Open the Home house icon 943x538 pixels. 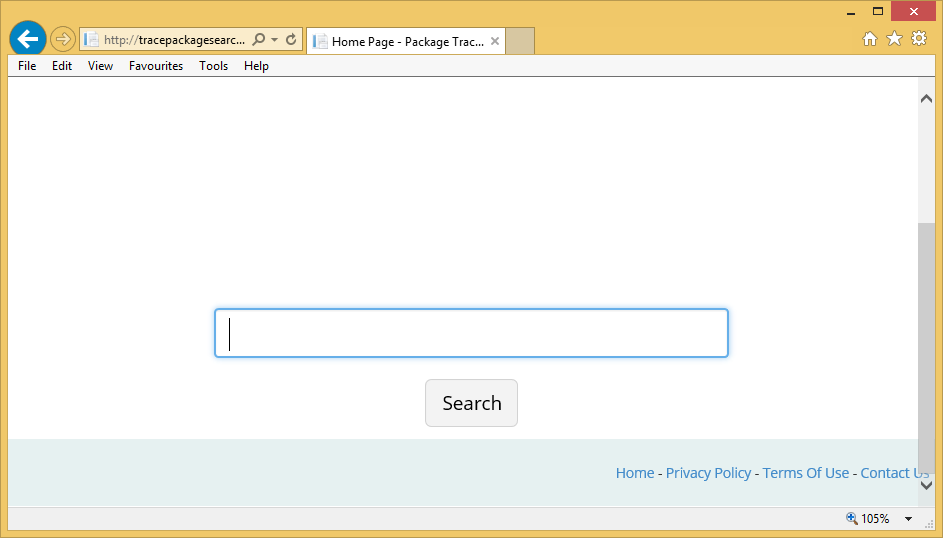point(870,39)
